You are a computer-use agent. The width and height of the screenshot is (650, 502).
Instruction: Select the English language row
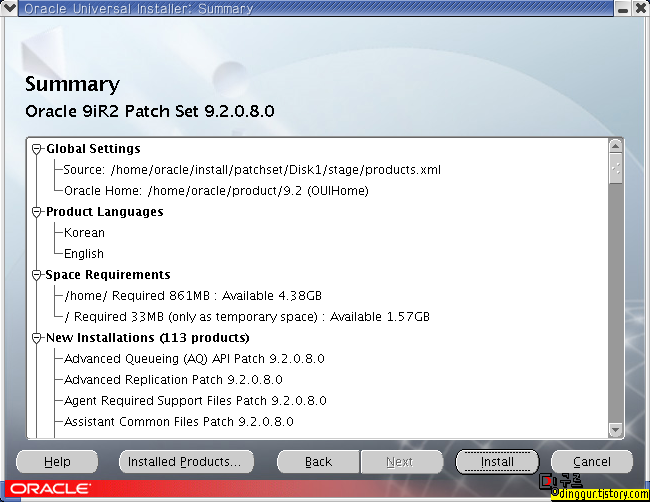(x=84, y=254)
